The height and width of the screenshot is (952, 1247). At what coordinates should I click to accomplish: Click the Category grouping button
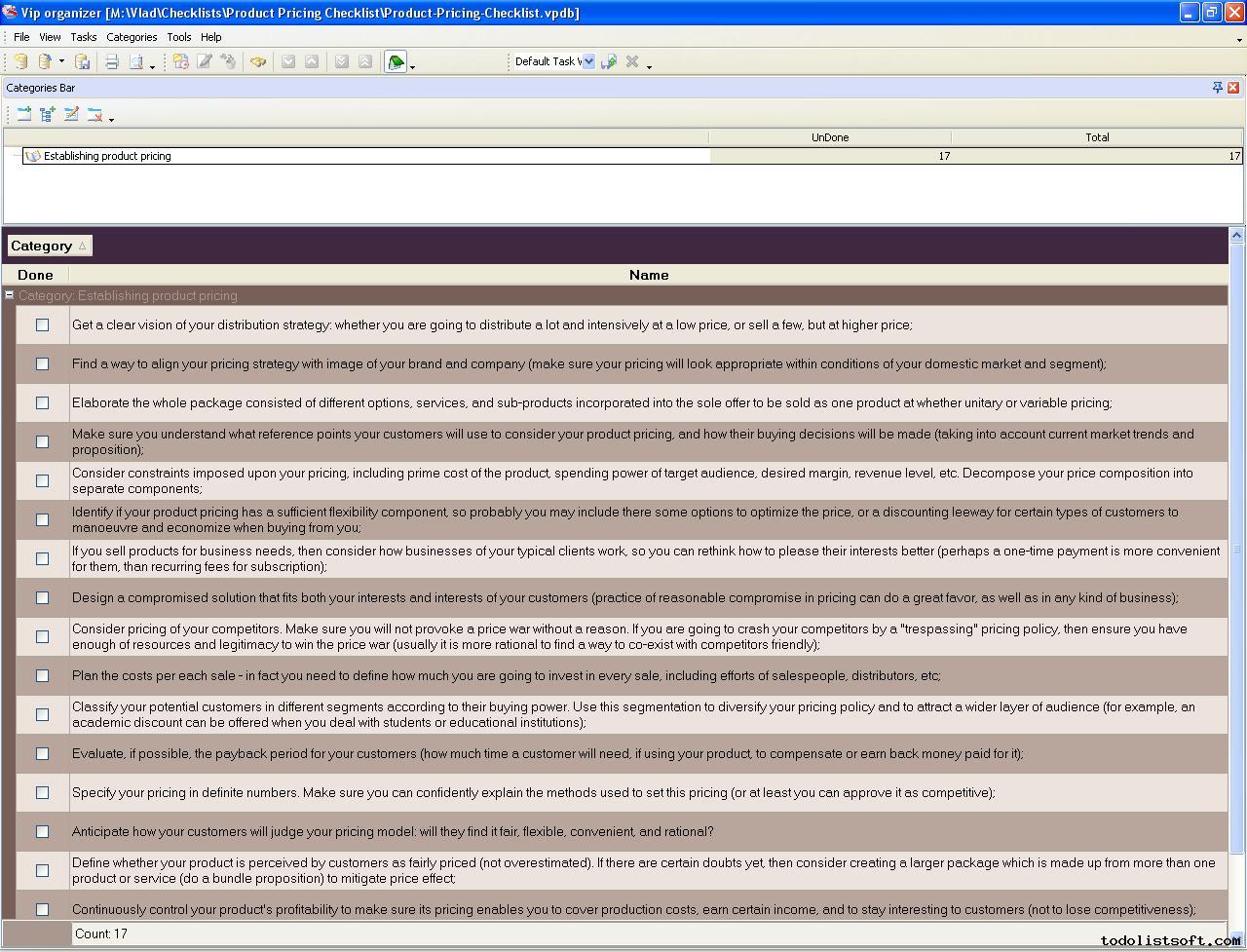(x=49, y=246)
